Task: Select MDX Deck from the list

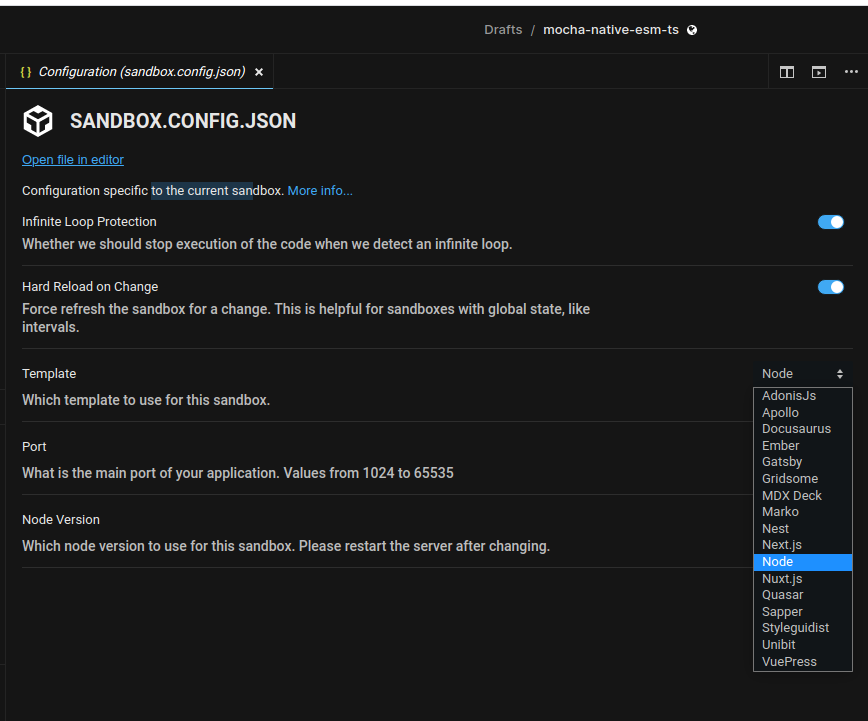Action: [x=802, y=496]
